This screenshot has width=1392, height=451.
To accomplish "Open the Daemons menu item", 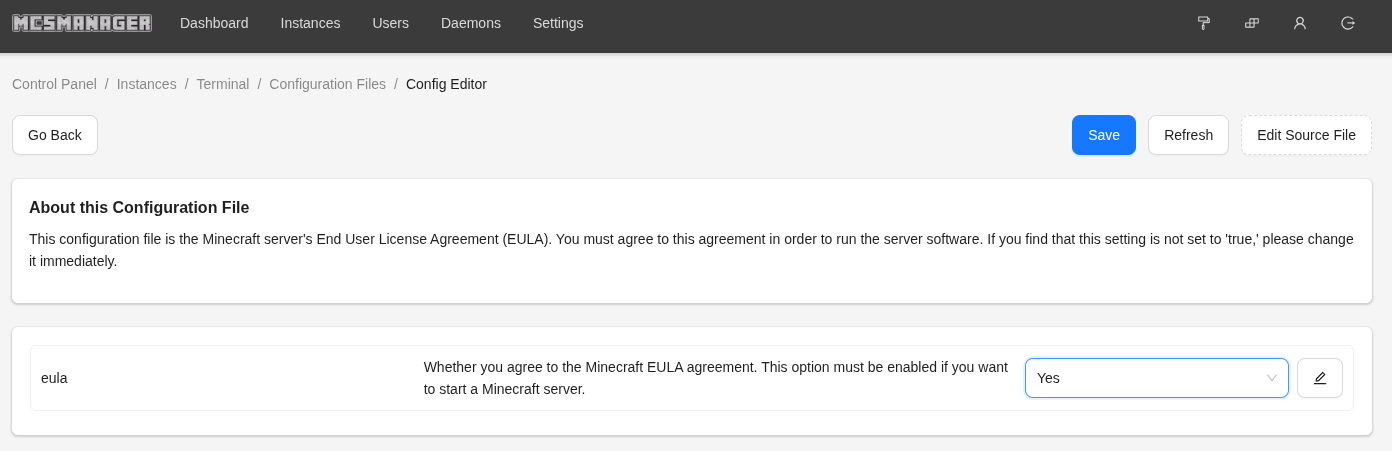I will coord(471,23).
